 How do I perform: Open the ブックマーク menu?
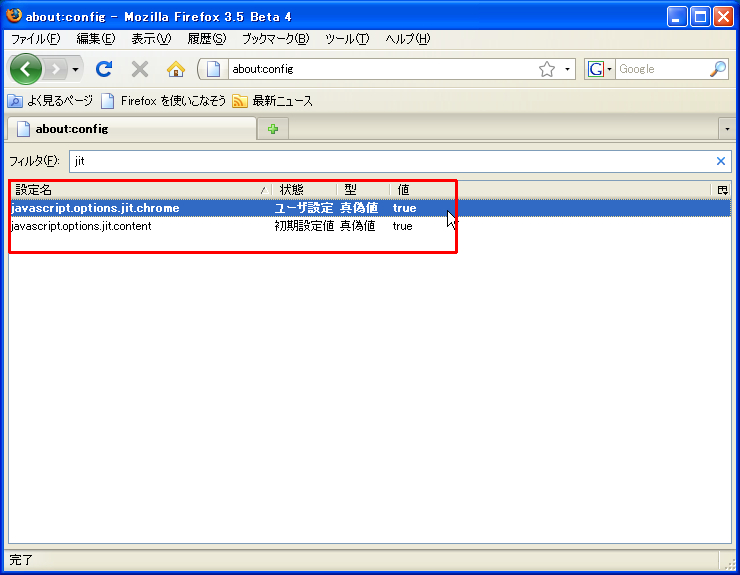pyautogui.click(x=276, y=39)
